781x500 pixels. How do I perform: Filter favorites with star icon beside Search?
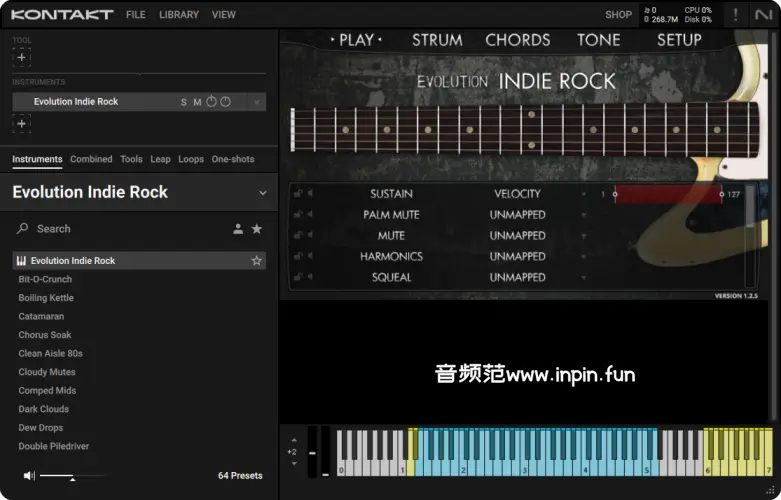click(x=257, y=229)
